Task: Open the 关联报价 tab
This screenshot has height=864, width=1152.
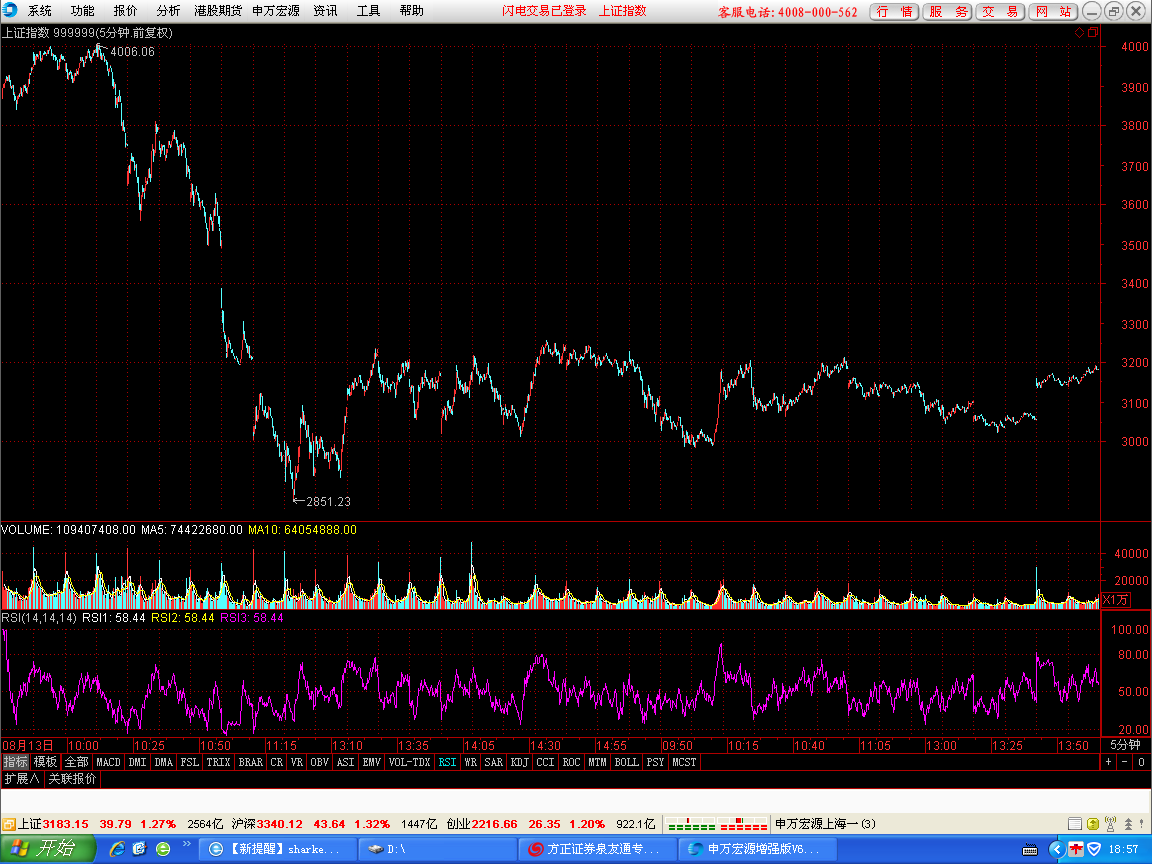Action: tap(72, 778)
